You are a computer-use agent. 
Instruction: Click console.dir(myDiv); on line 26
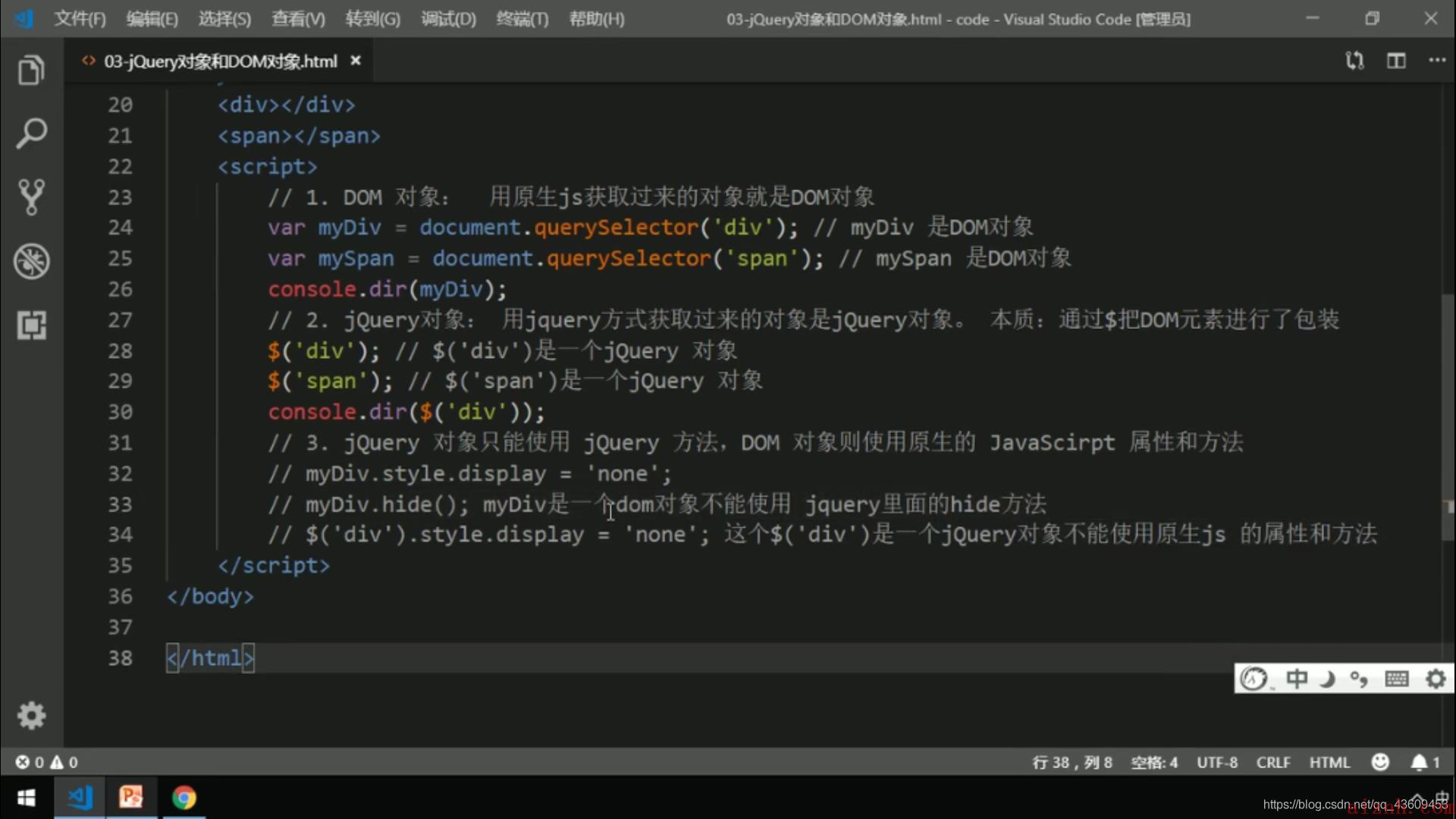(x=388, y=289)
